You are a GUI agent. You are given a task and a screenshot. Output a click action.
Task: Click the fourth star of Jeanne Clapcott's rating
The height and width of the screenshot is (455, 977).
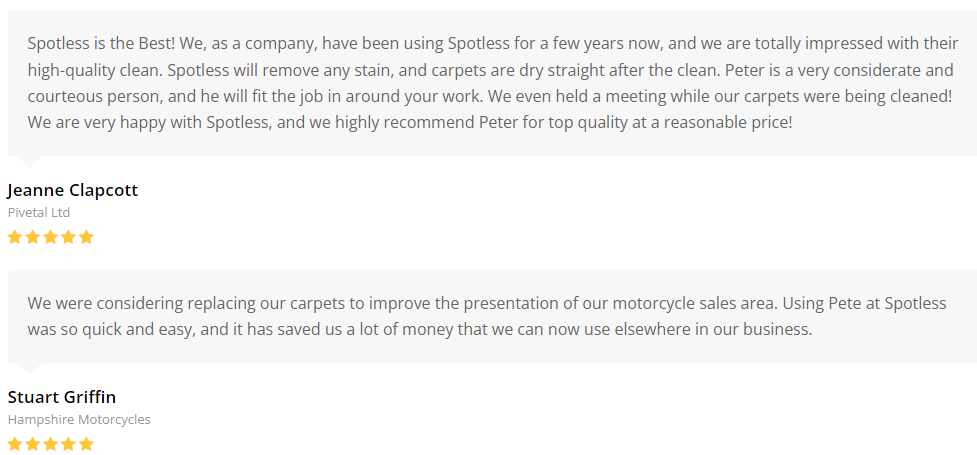(68, 237)
